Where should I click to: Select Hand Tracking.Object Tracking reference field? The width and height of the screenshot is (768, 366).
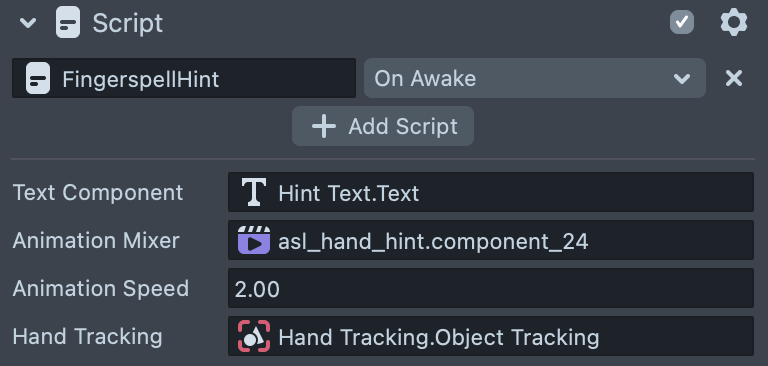pos(491,336)
